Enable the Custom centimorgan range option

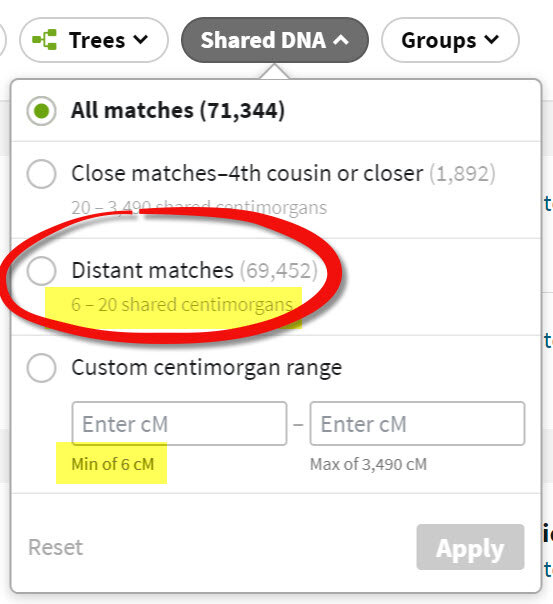point(41,367)
